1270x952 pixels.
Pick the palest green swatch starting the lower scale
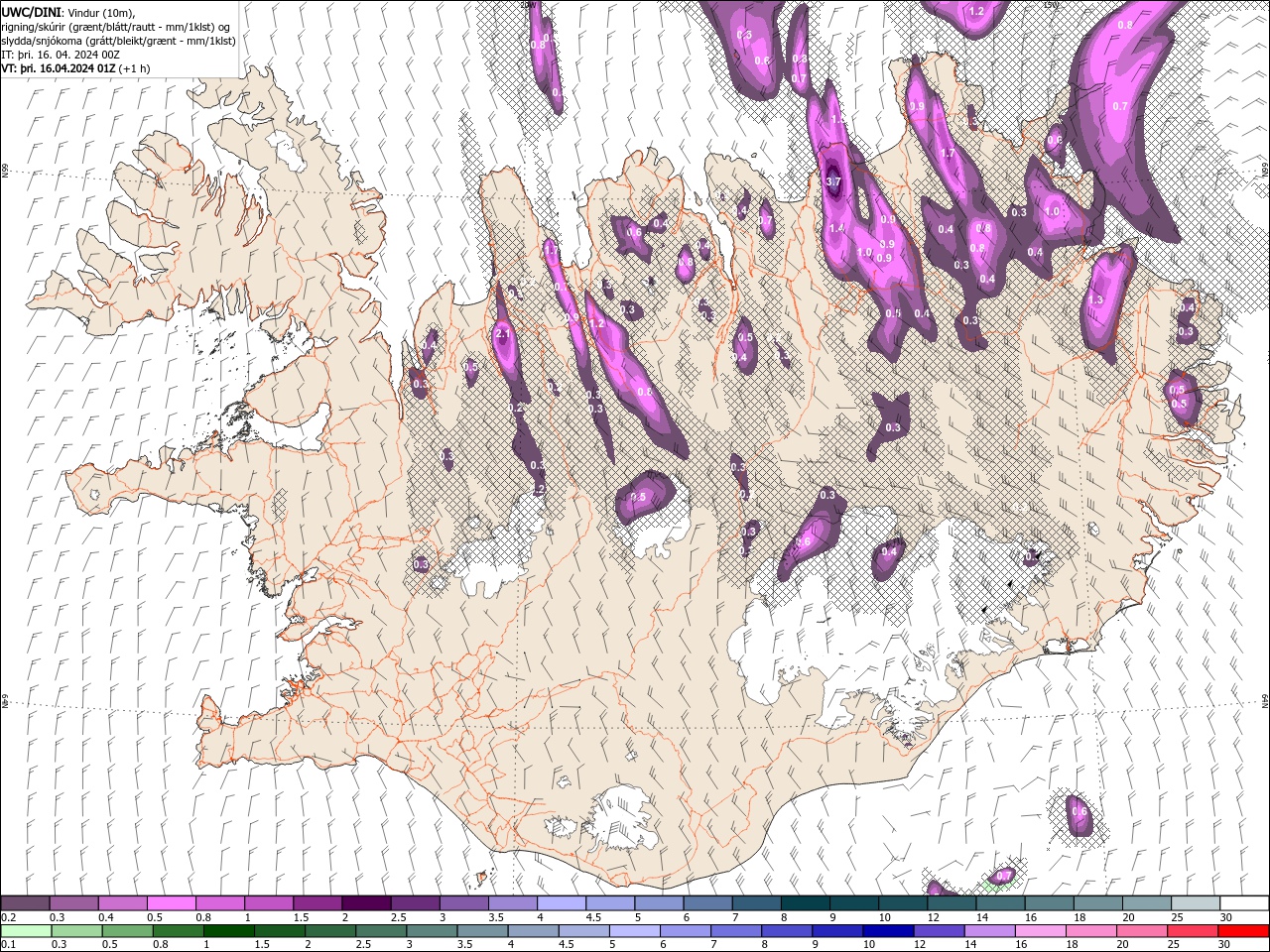coord(26,931)
